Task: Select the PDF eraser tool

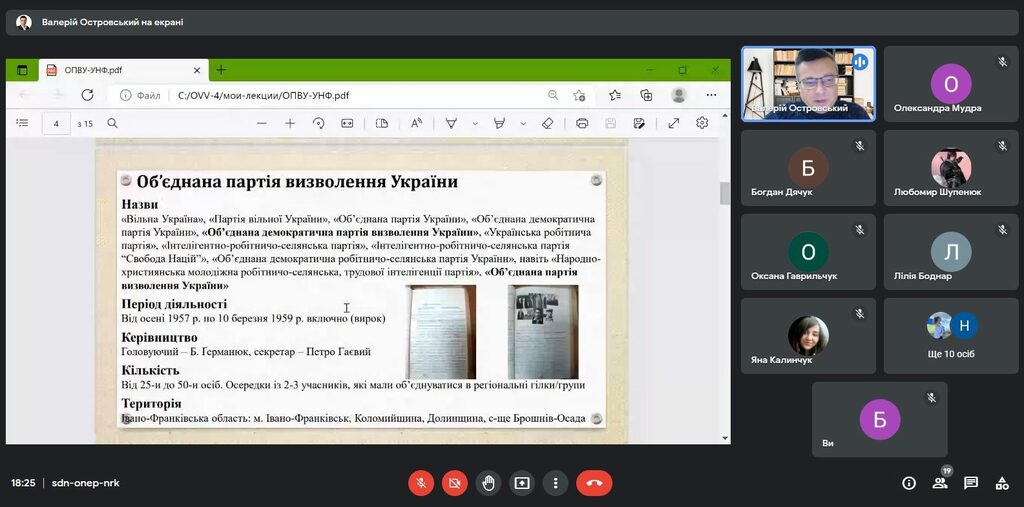Action: (547, 123)
